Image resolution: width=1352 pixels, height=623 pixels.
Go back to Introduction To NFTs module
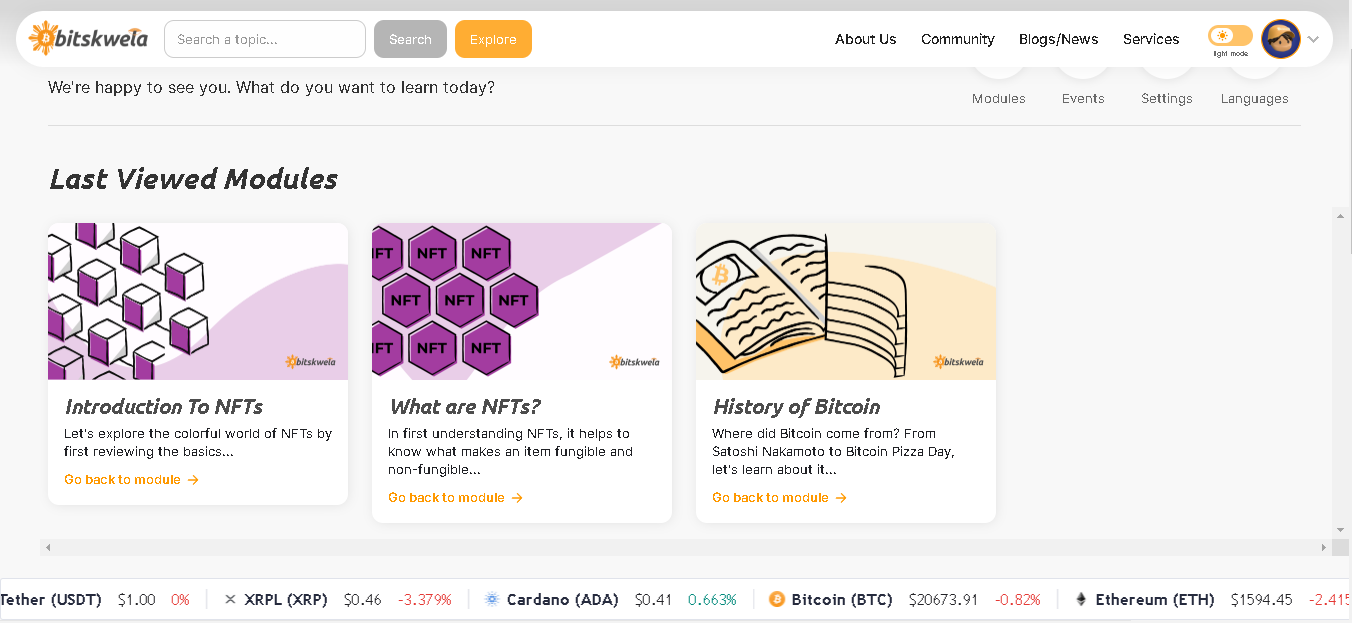coord(131,479)
